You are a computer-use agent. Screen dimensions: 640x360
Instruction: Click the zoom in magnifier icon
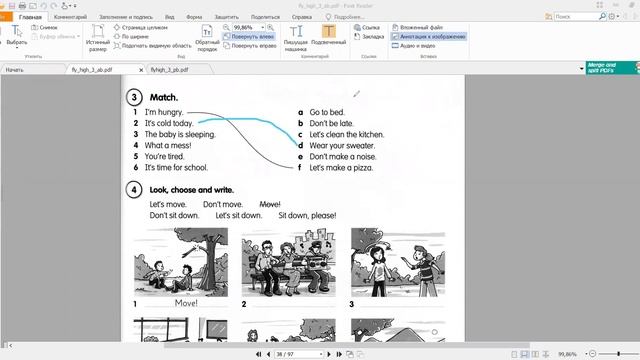tap(271, 27)
